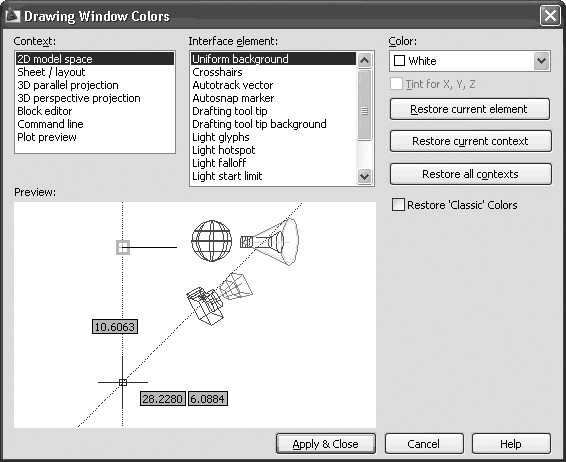Click the spotlight cone glyph in preview
This screenshot has height=462, width=566.
tap(270, 241)
